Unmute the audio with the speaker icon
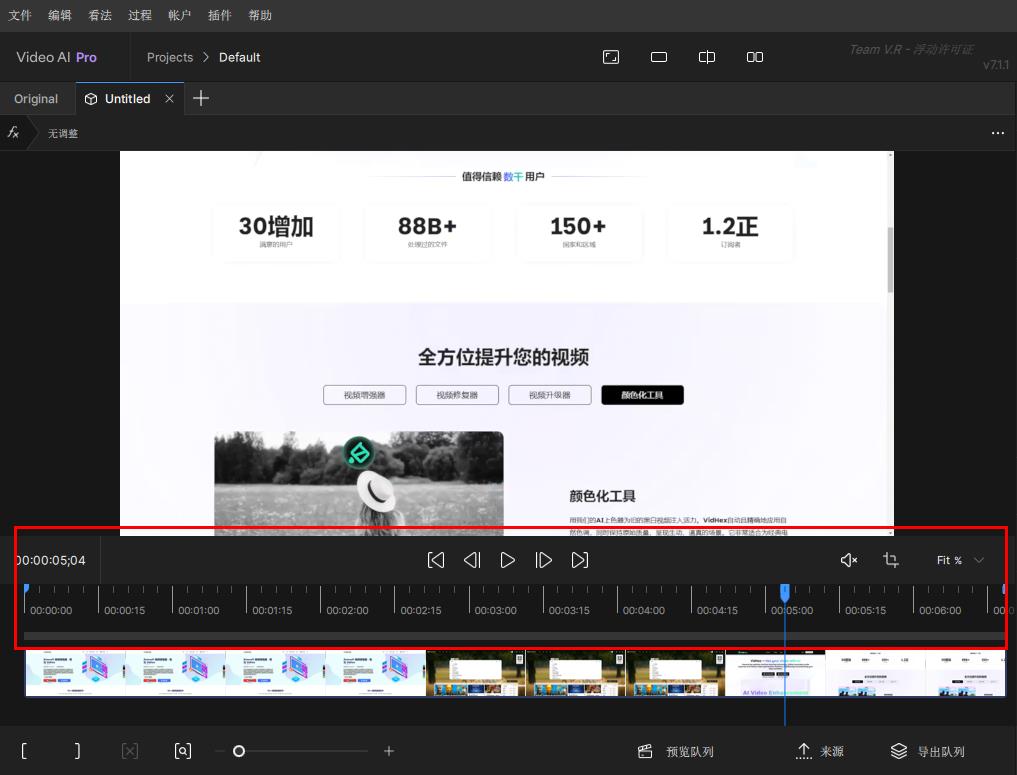The height and width of the screenshot is (775, 1017). [x=849, y=560]
